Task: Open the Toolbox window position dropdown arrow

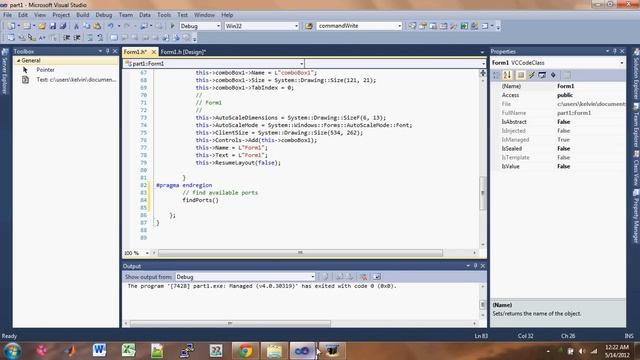Action: (x=100, y=51)
